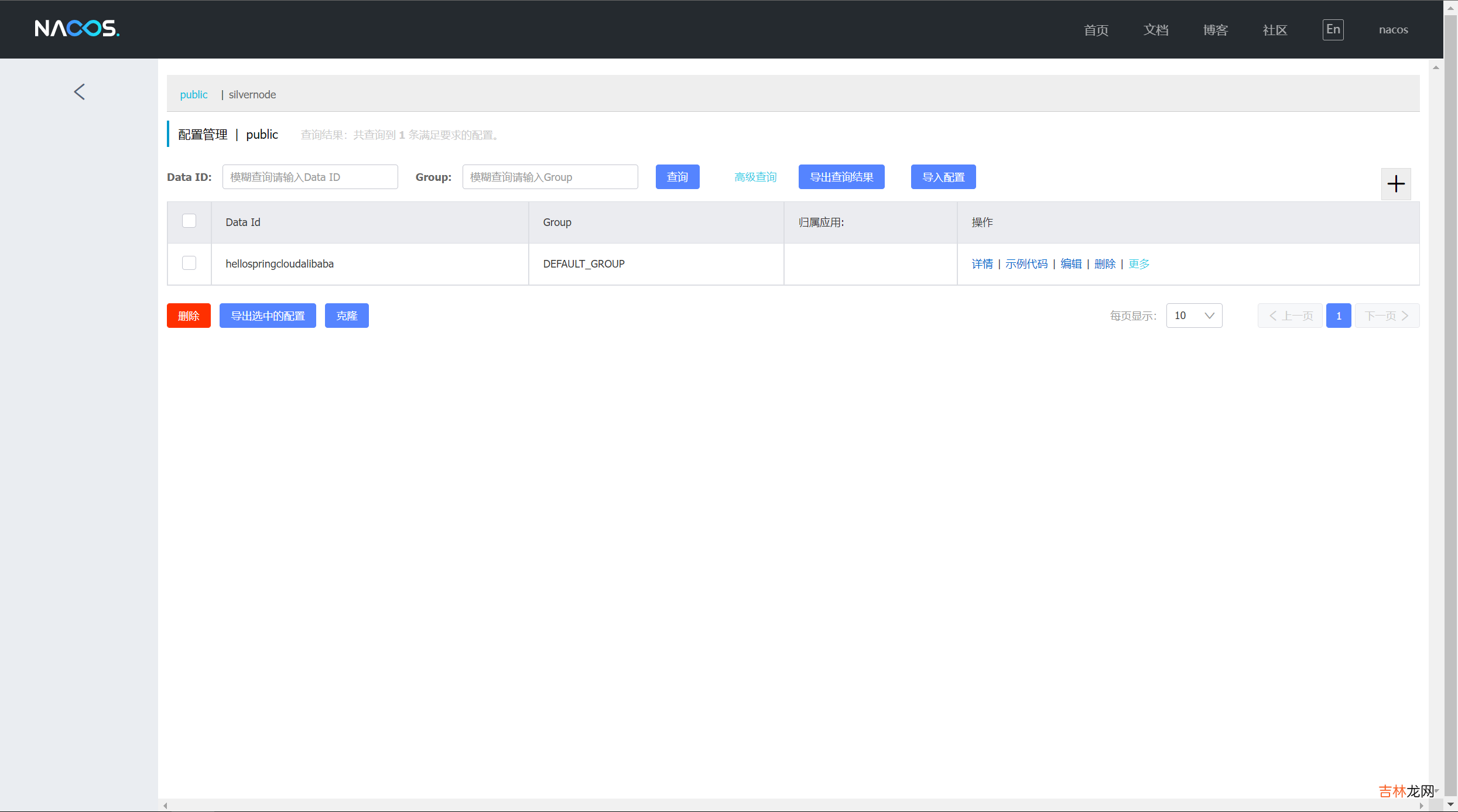This screenshot has width=1458, height=812.
Task: Click the 导入配置 button
Action: point(943,177)
